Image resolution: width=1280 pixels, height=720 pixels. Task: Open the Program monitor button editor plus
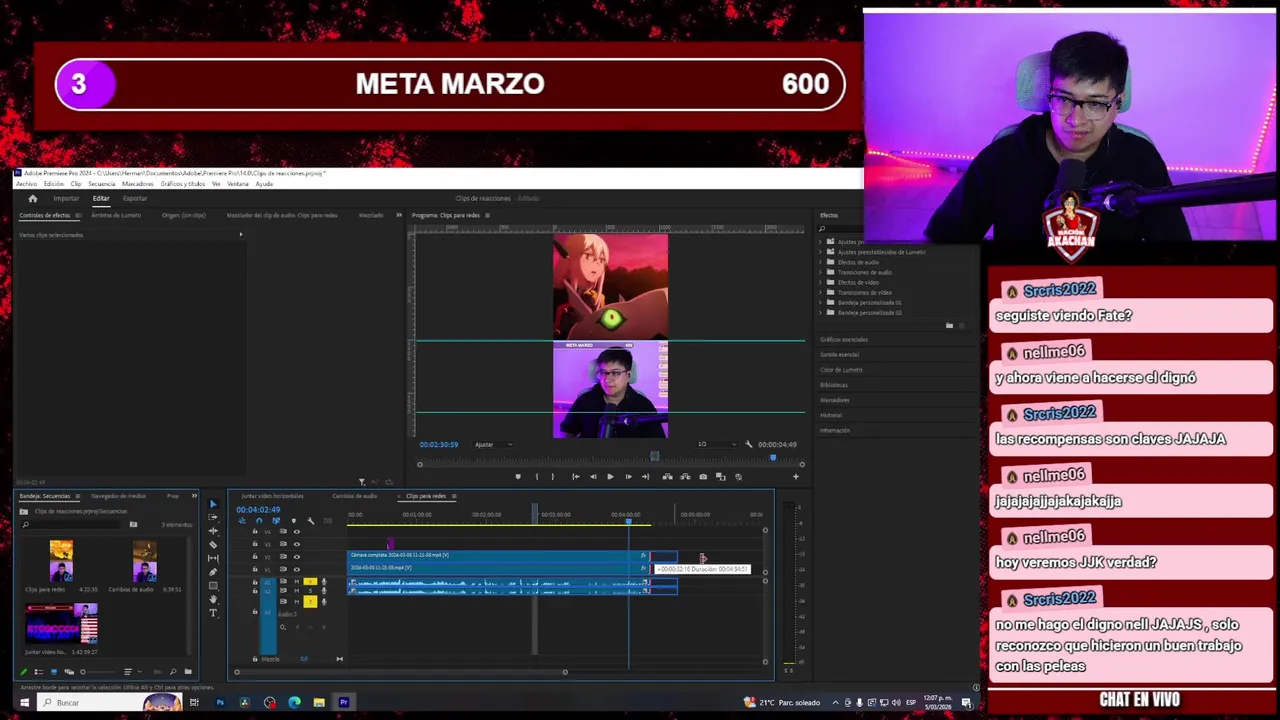click(x=796, y=477)
